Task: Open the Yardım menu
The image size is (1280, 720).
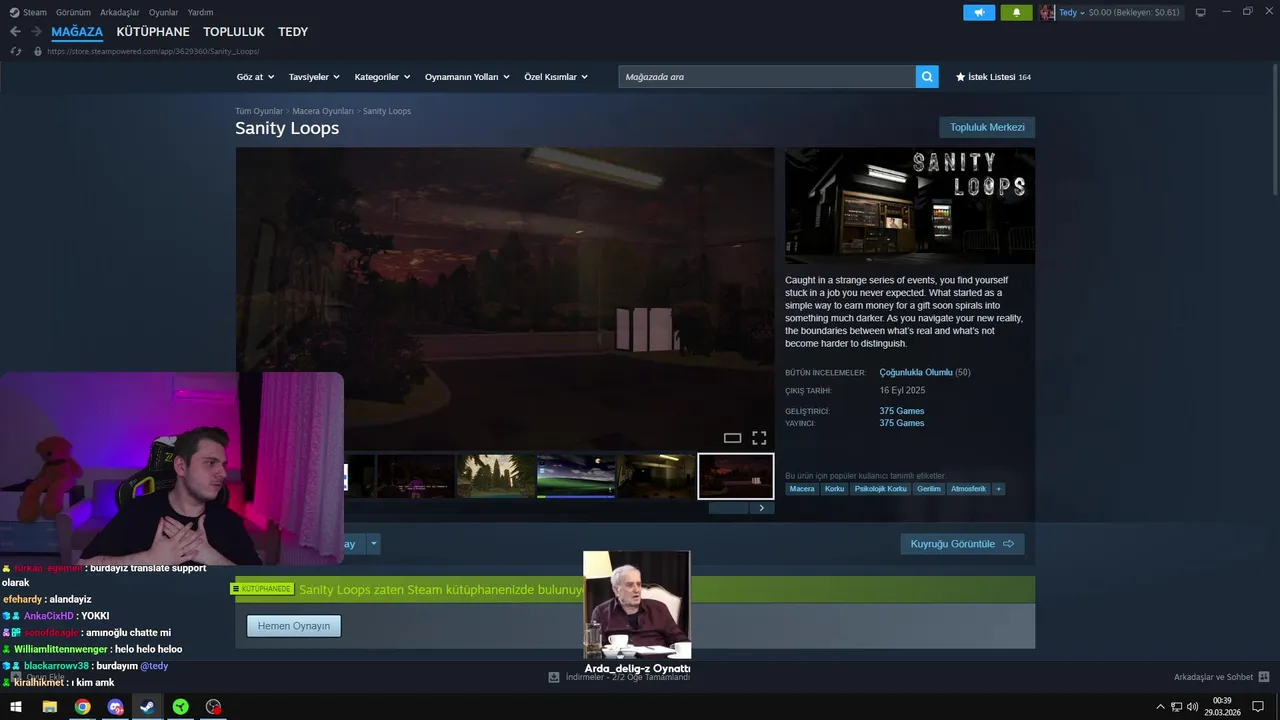Action: pyautogui.click(x=200, y=12)
